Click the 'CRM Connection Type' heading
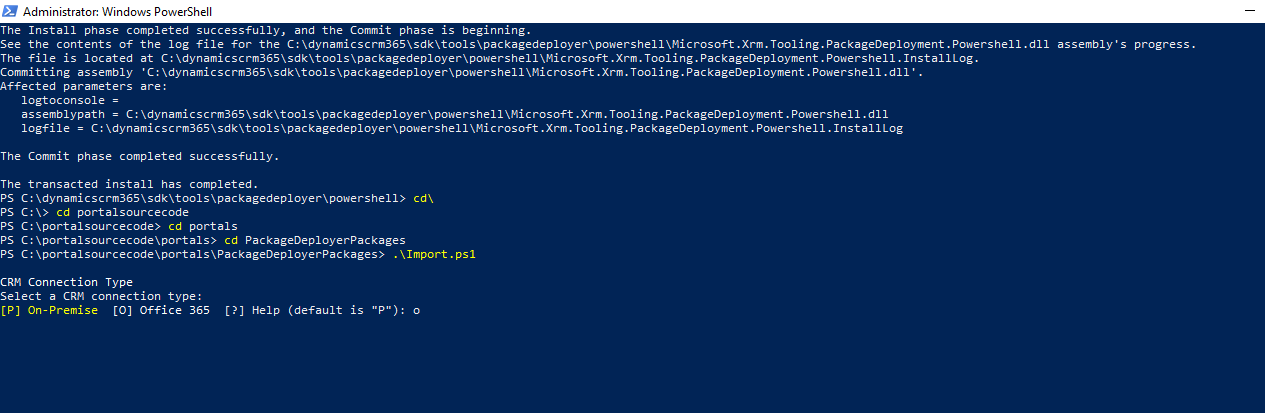 tap(66, 283)
